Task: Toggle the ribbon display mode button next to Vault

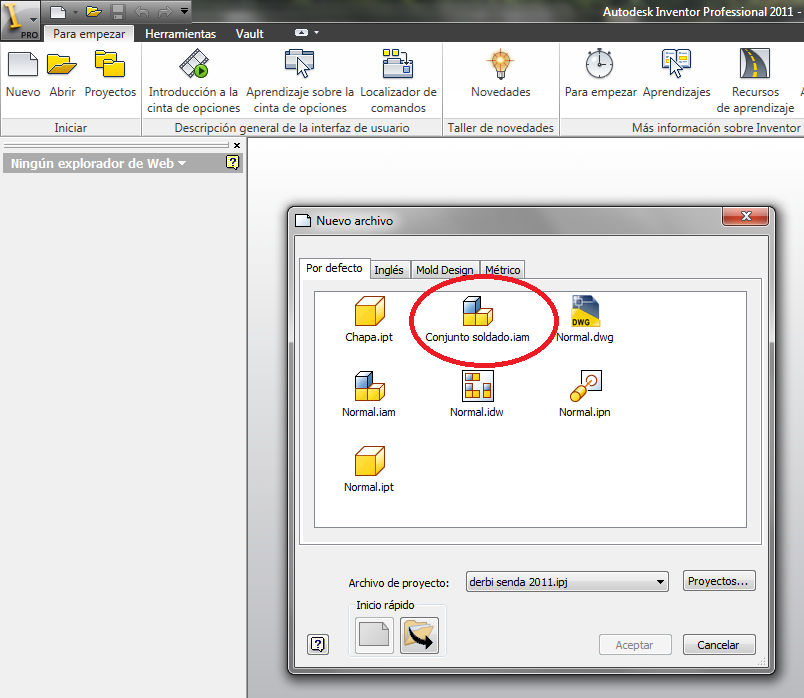Action: [302, 33]
